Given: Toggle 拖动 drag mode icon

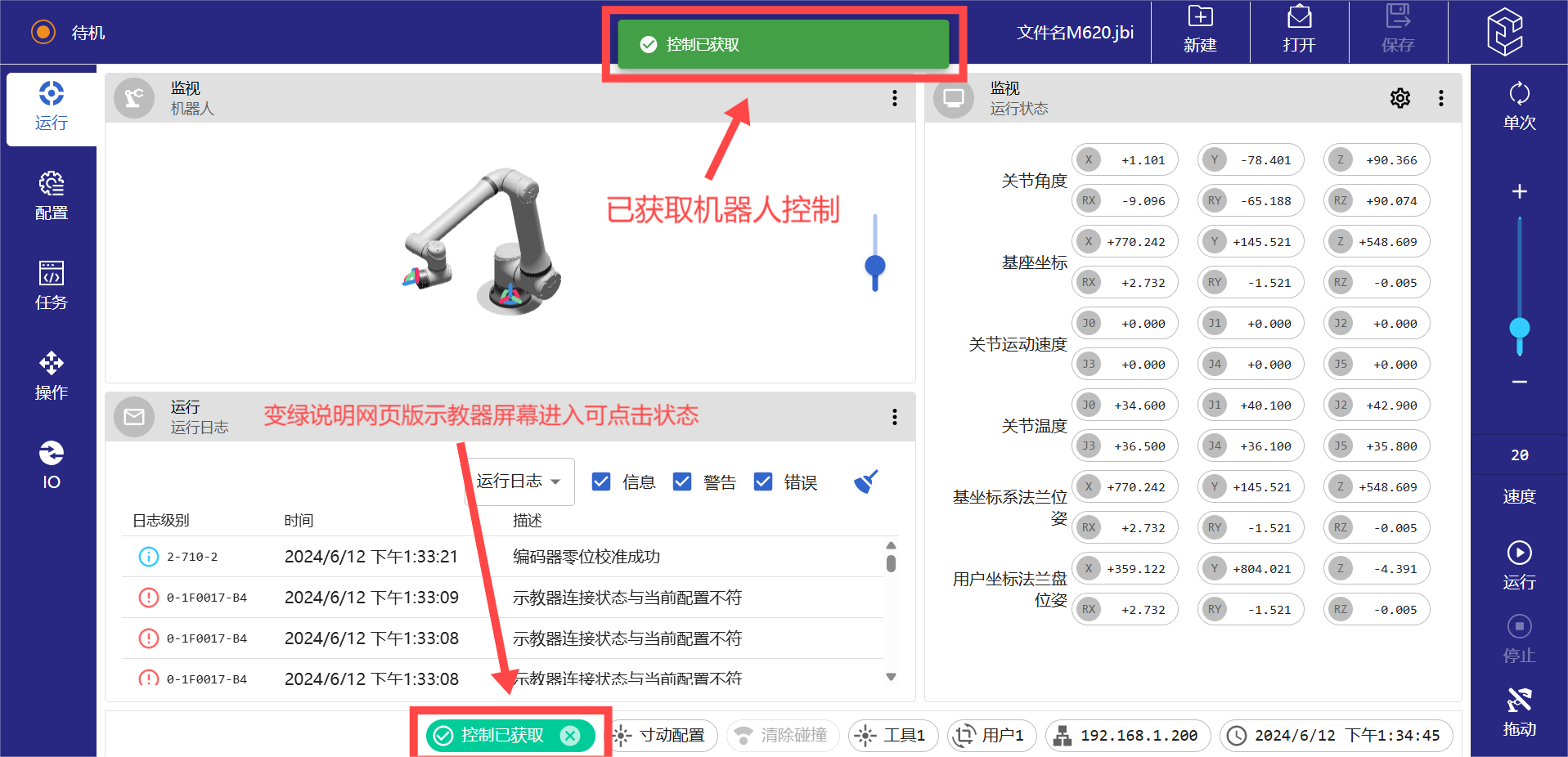Looking at the screenshot, I should 1519,701.
